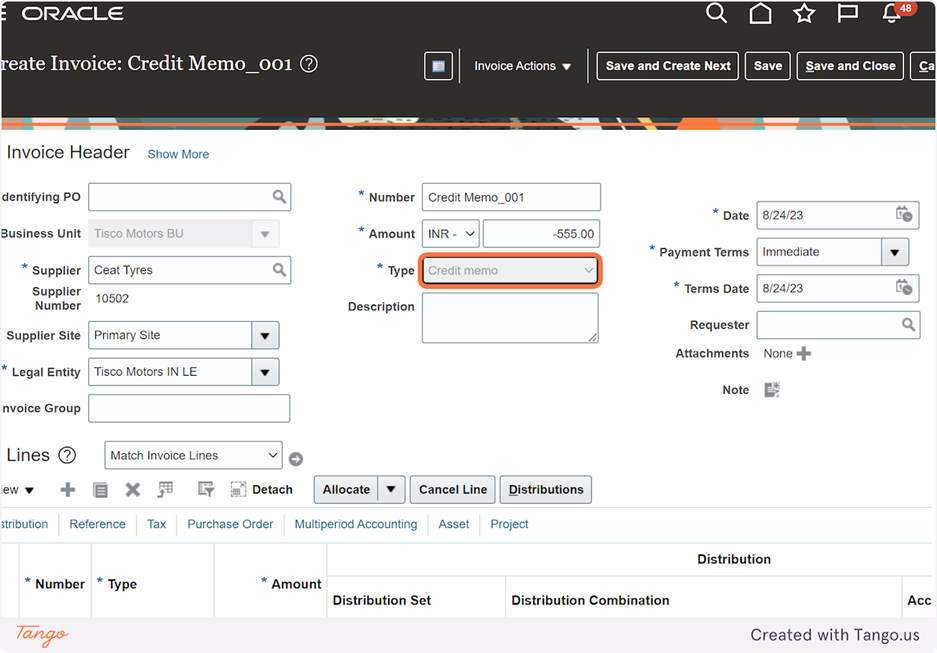Image resolution: width=937 pixels, height=653 pixels.
Task: Open the calendar picker for Date field
Action: point(904,214)
